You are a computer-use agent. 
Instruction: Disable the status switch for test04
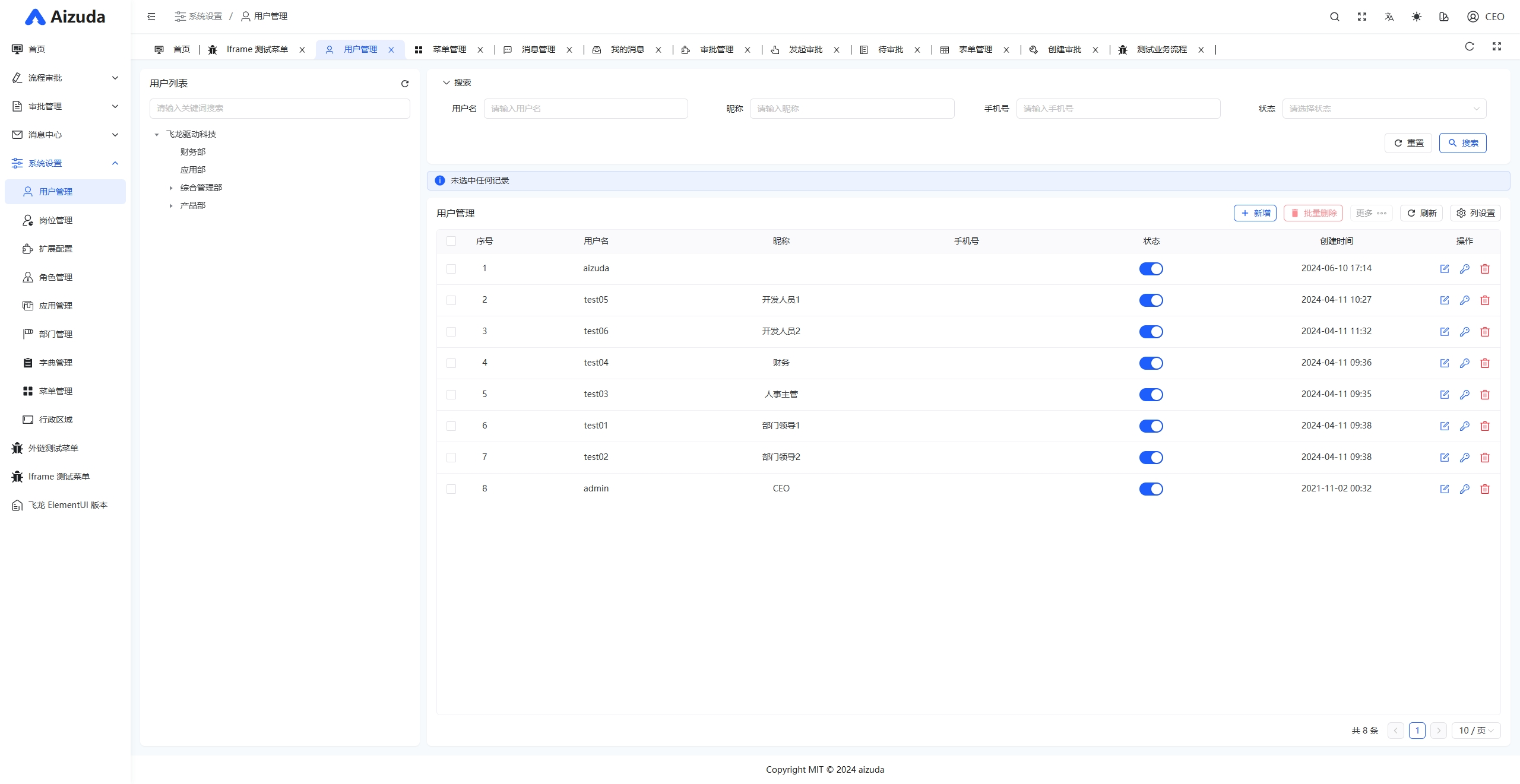click(x=1151, y=363)
